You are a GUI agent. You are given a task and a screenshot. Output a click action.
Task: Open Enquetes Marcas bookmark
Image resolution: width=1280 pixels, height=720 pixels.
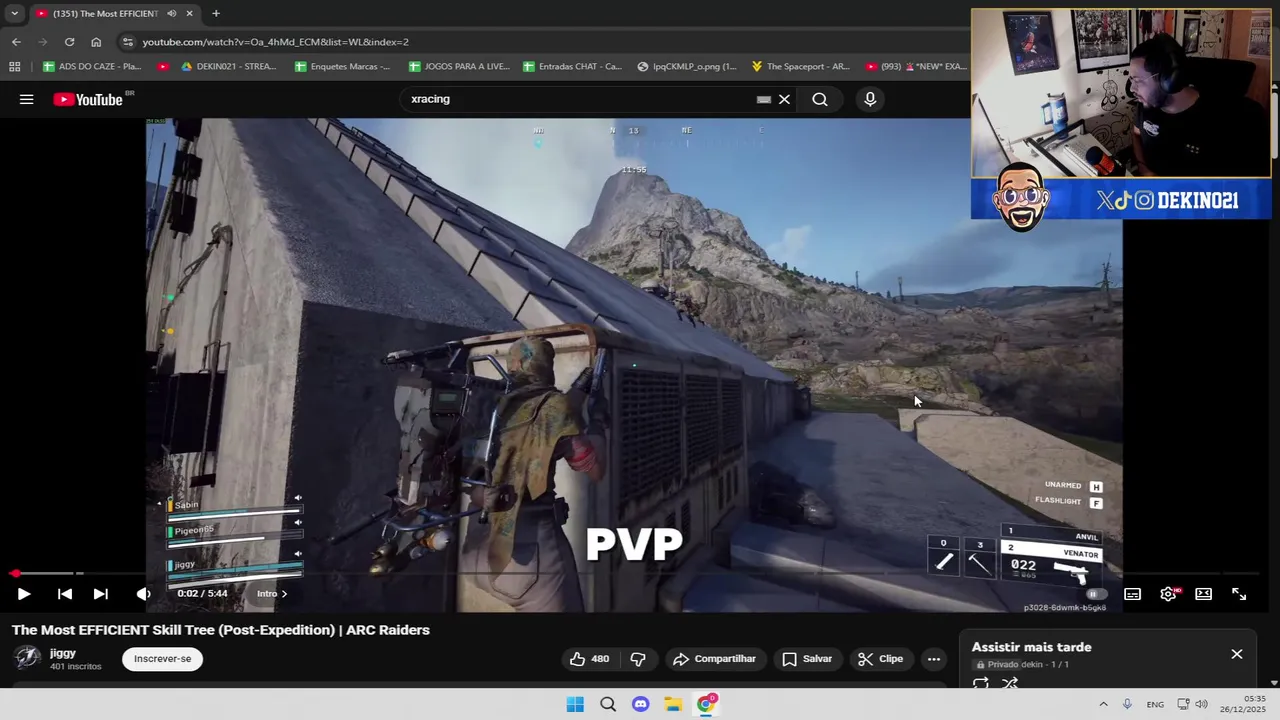pos(343,66)
